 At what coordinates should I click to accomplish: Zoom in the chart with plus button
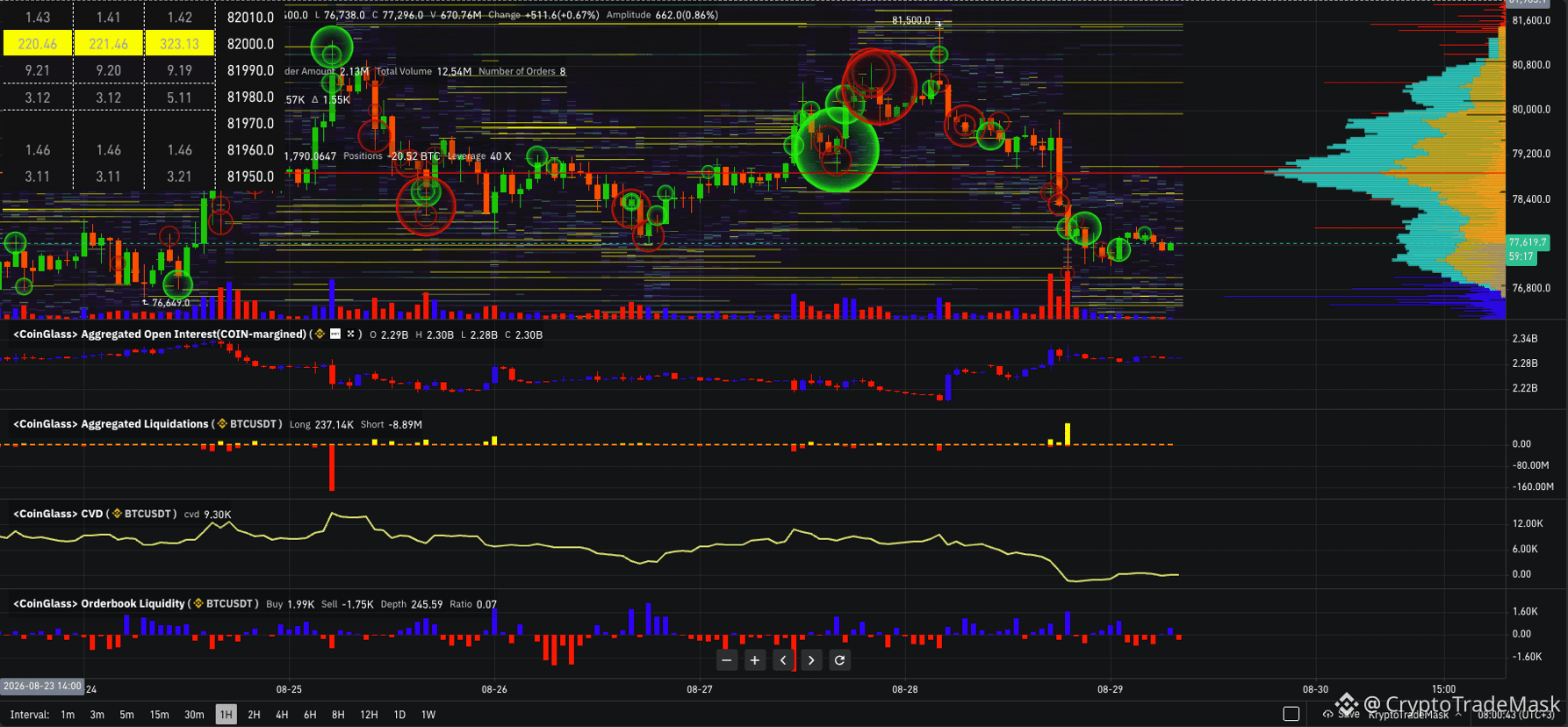(754, 660)
